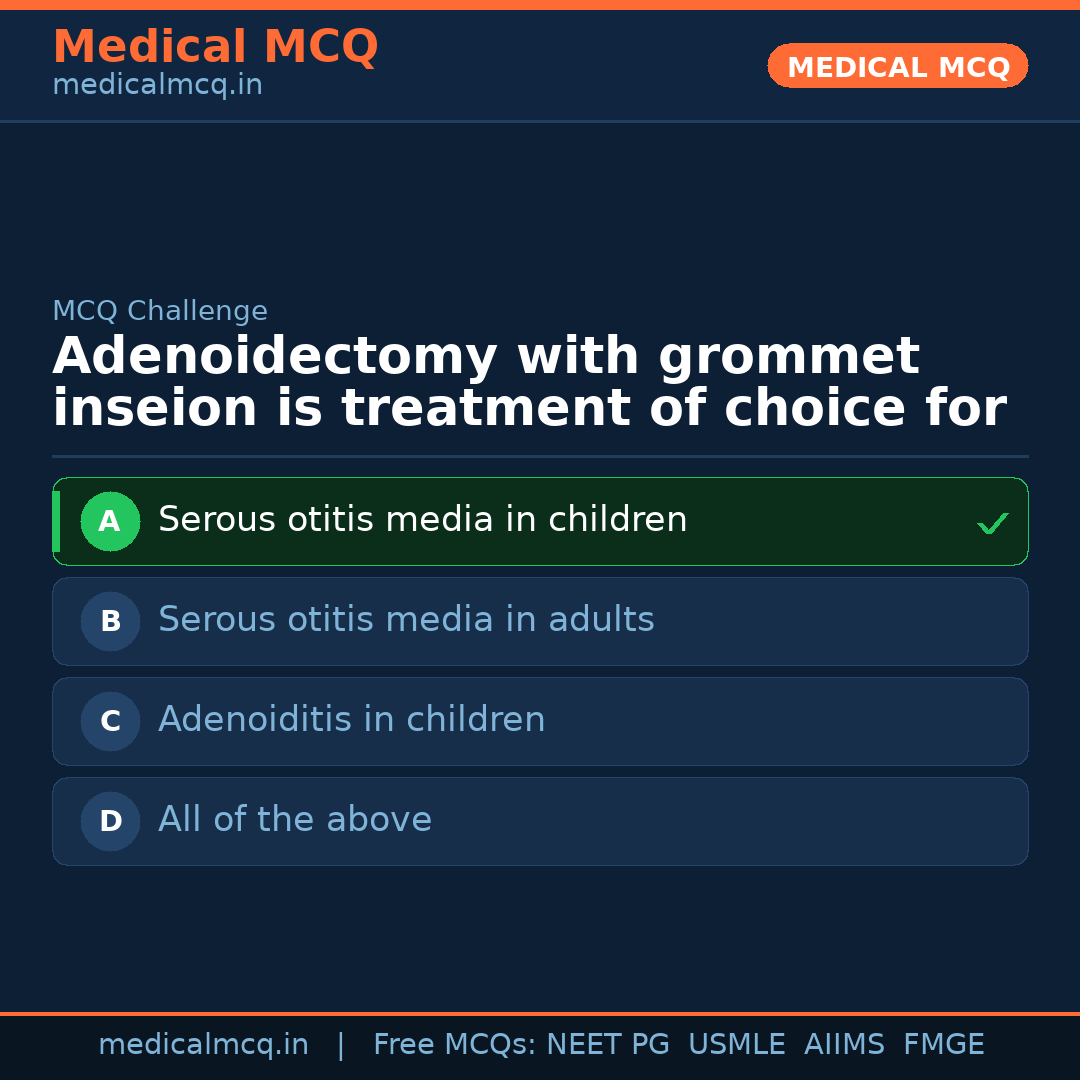Image resolution: width=1080 pixels, height=1080 pixels.
Task: Click the orange MEDICAL MCQ badge
Action: (x=897, y=66)
